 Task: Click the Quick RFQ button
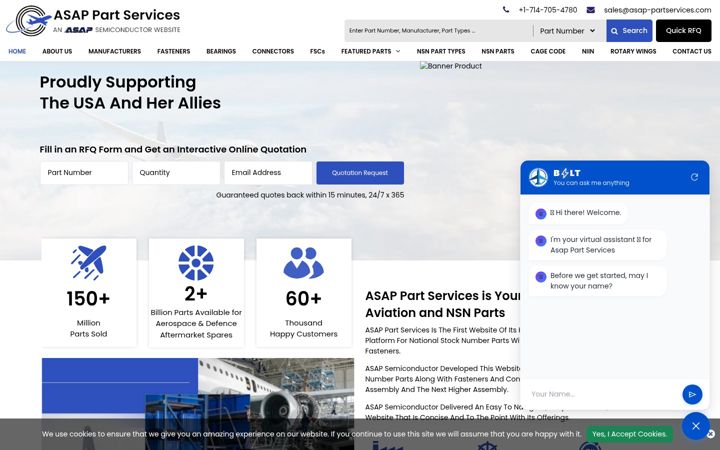683,31
